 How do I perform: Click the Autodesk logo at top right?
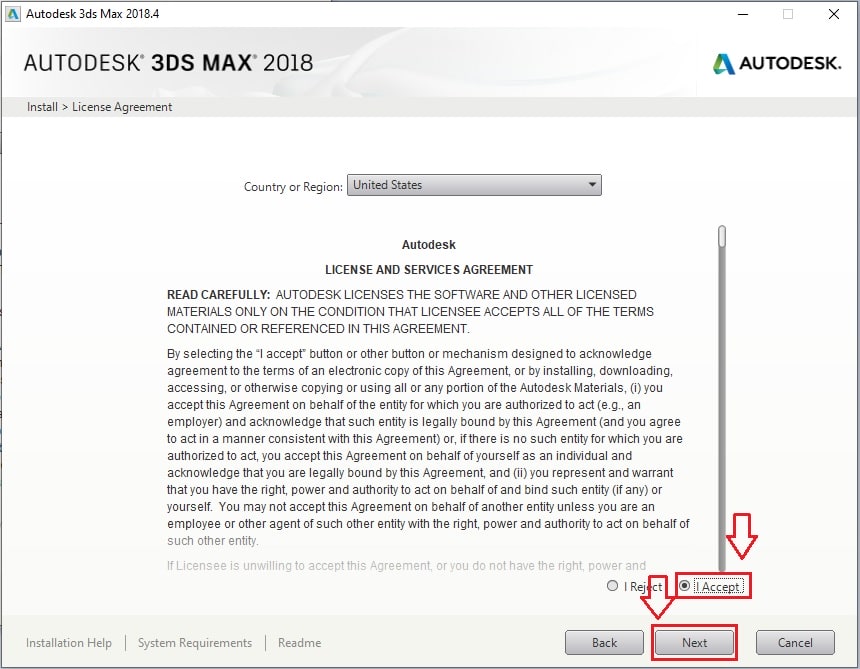point(777,64)
